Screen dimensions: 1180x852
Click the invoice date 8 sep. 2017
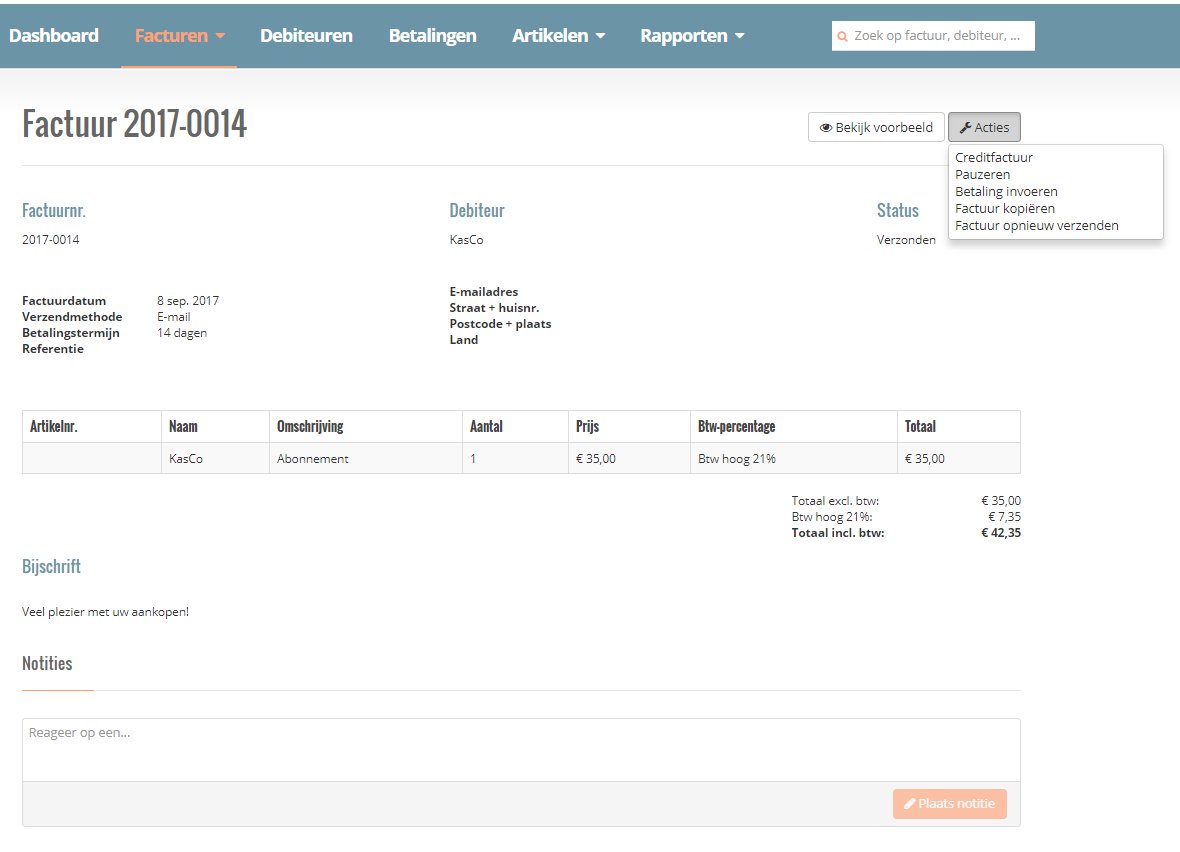pyautogui.click(x=188, y=300)
